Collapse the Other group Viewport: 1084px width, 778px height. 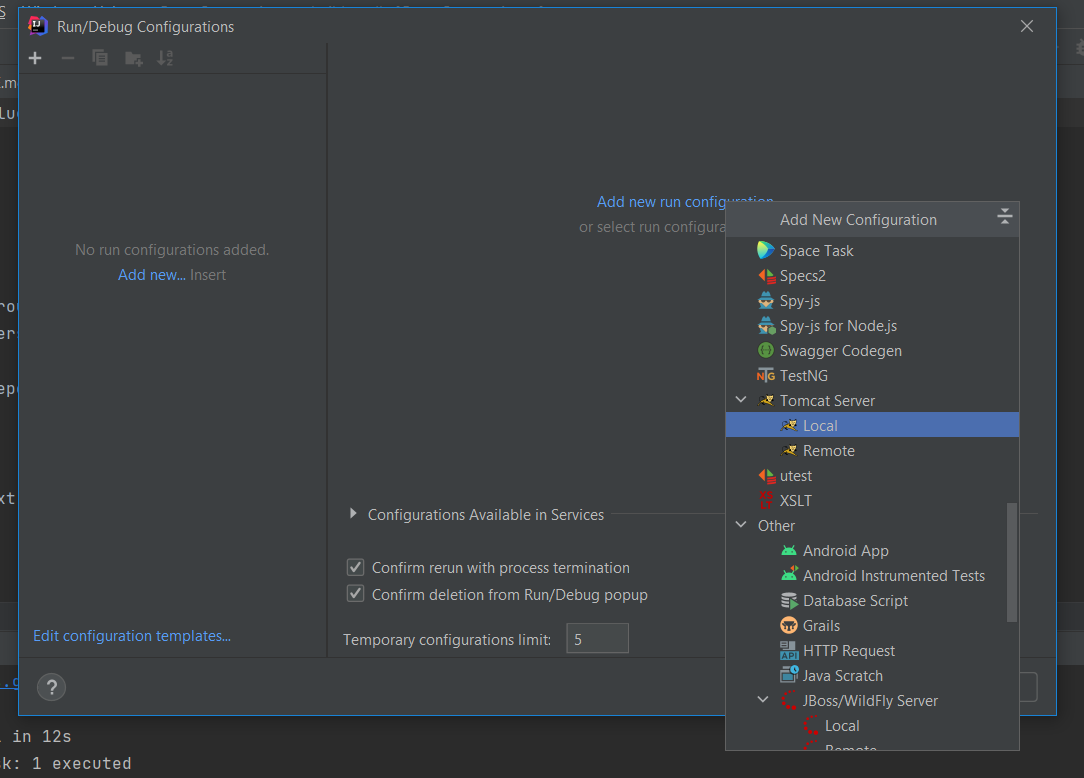(x=741, y=525)
